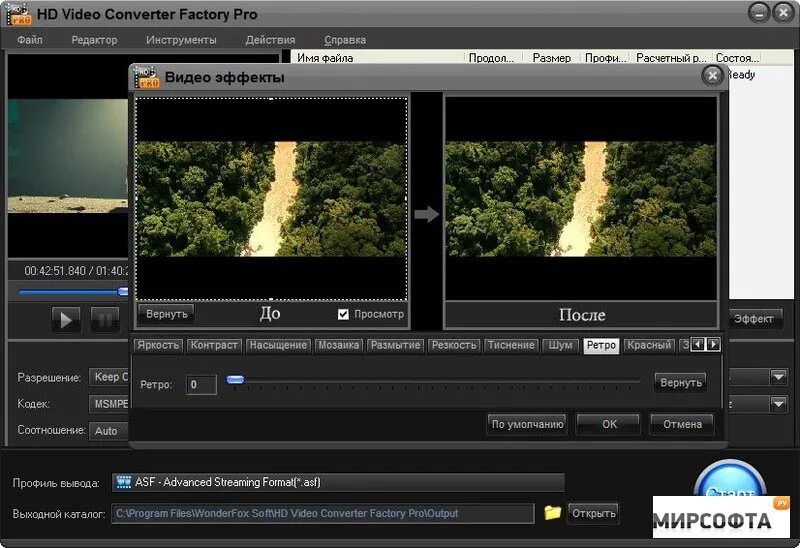The width and height of the screenshot is (800, 548).
Task: Click the main window playback seek handle
Action: click(x=123, y=291)
